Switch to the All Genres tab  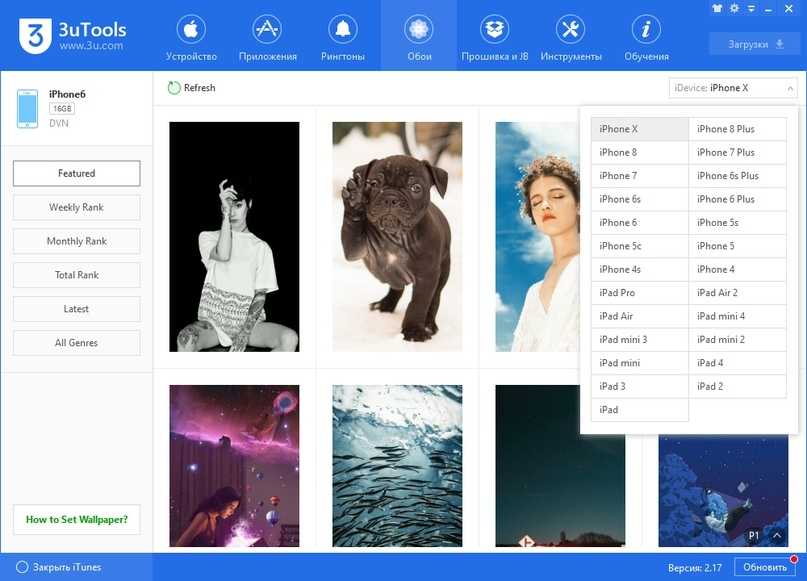(76, 343)
